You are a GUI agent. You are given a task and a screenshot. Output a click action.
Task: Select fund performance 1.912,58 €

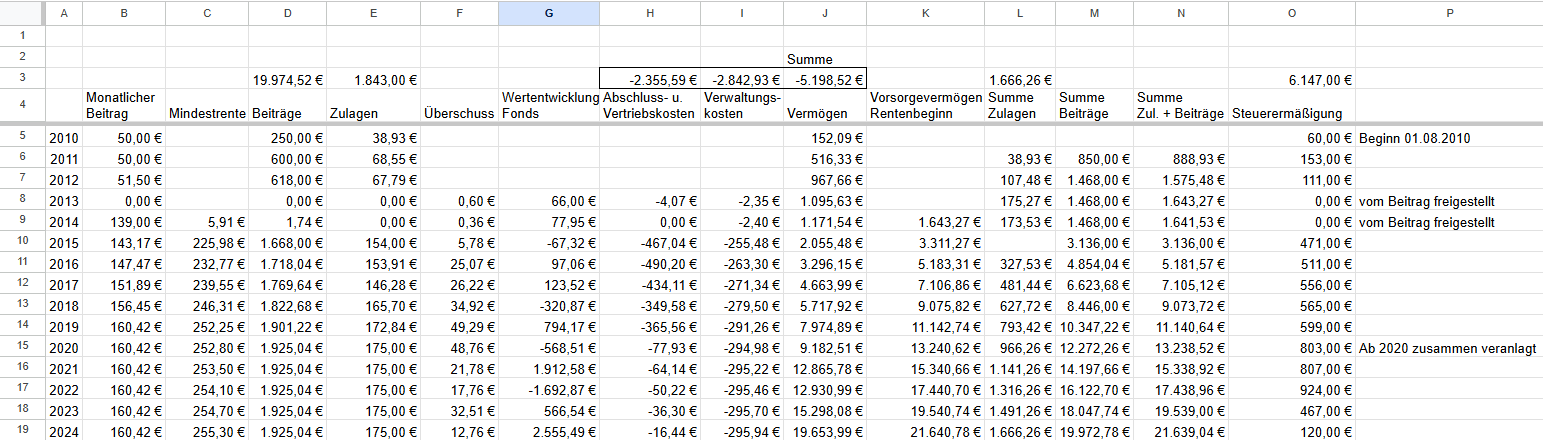point(548,369)
